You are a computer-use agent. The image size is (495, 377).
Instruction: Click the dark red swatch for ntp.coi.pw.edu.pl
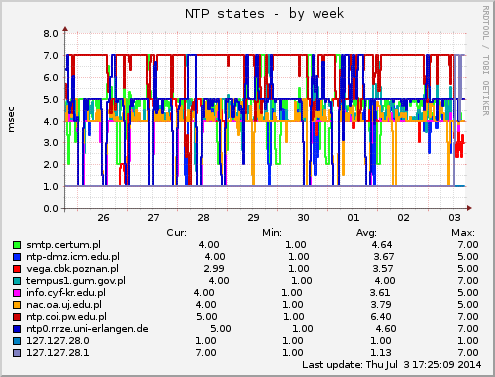(17, 317)
